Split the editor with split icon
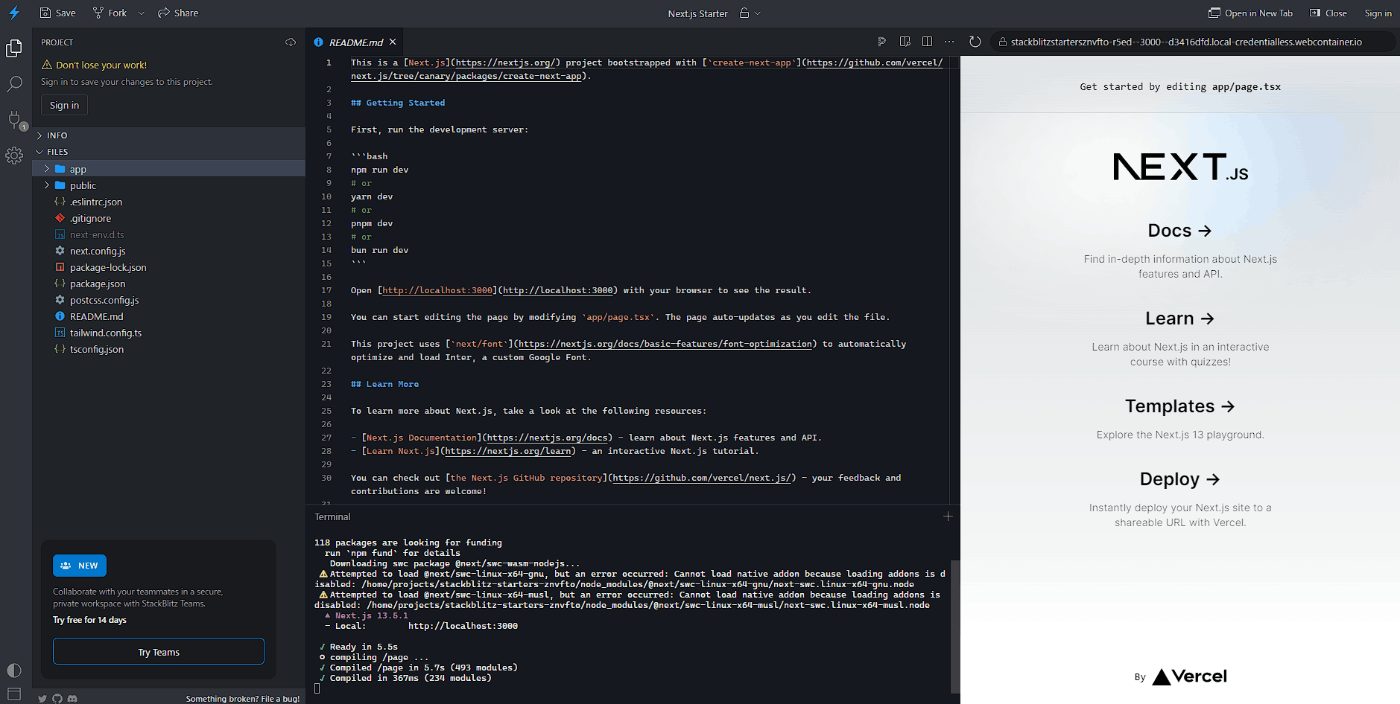The width and height of the screenshot is (1400, 704). 927,42
